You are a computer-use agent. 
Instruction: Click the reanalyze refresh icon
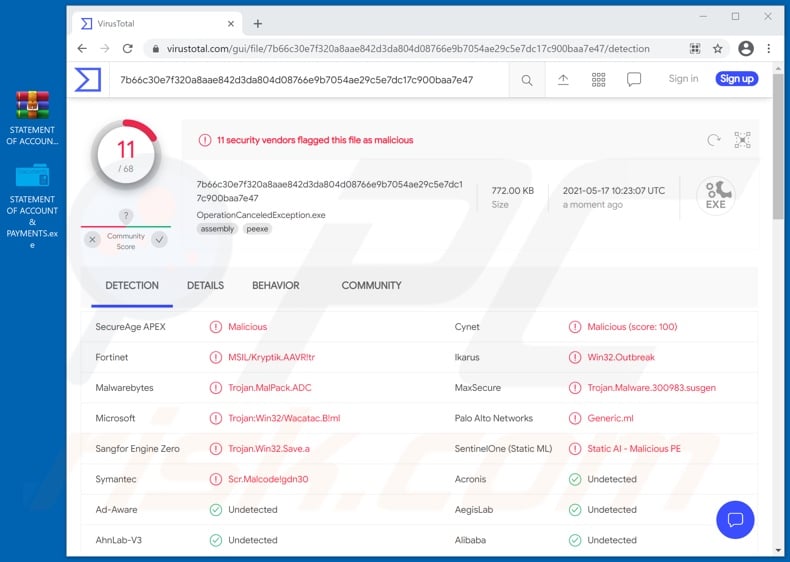tap(713, 140)
